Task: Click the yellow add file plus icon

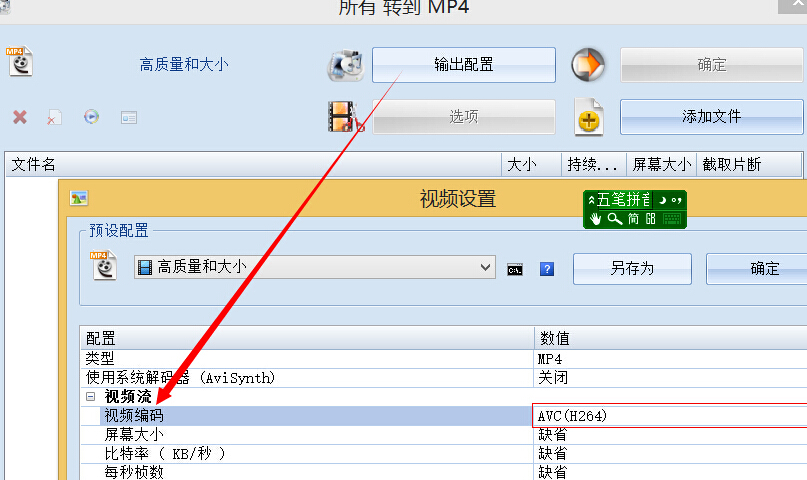Action: [x=589, y=119]
